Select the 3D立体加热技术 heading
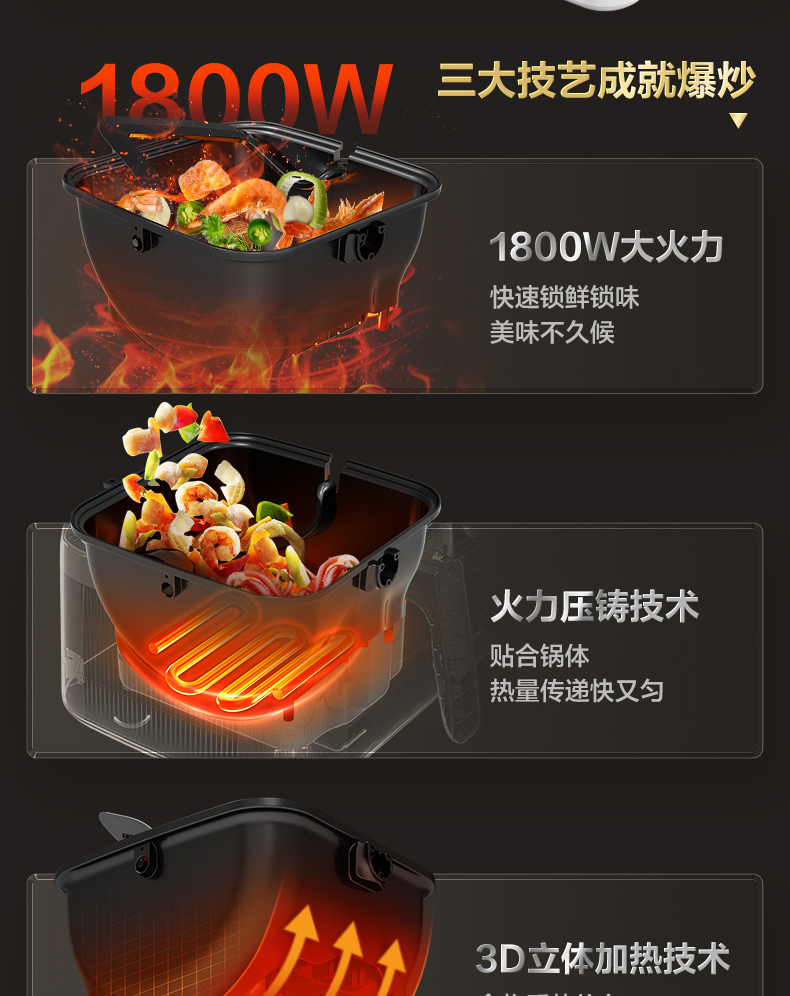Viewport: 790px width, 996px height. click(x=603, y=959)
